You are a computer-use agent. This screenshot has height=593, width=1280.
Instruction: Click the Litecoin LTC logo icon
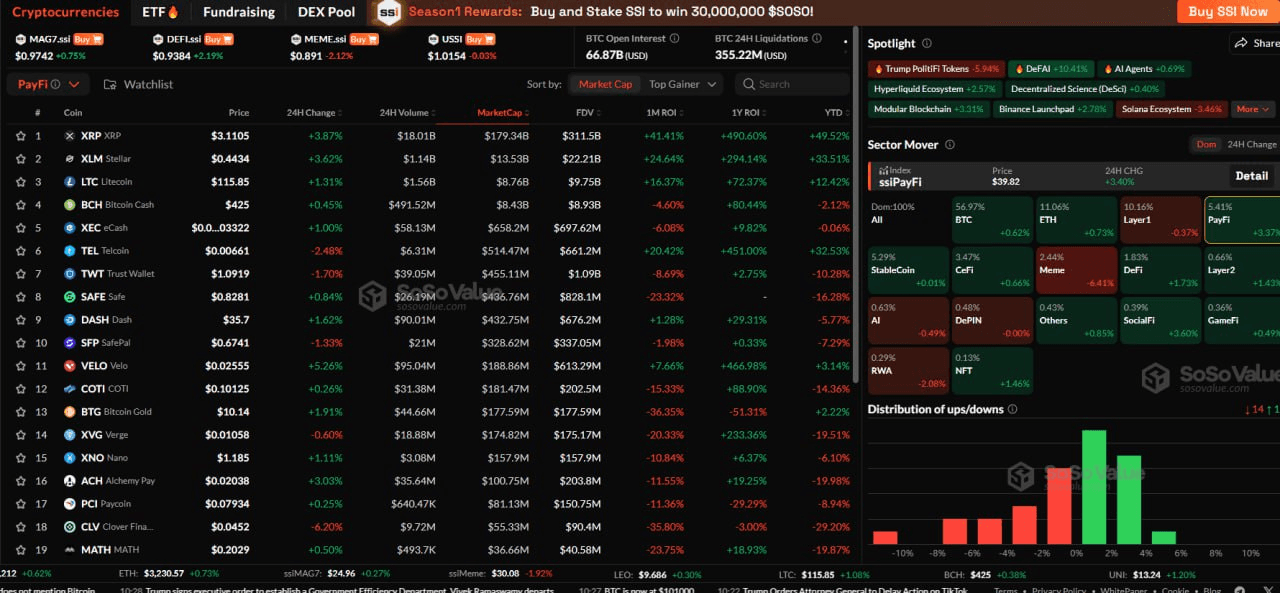click(70, 182)
